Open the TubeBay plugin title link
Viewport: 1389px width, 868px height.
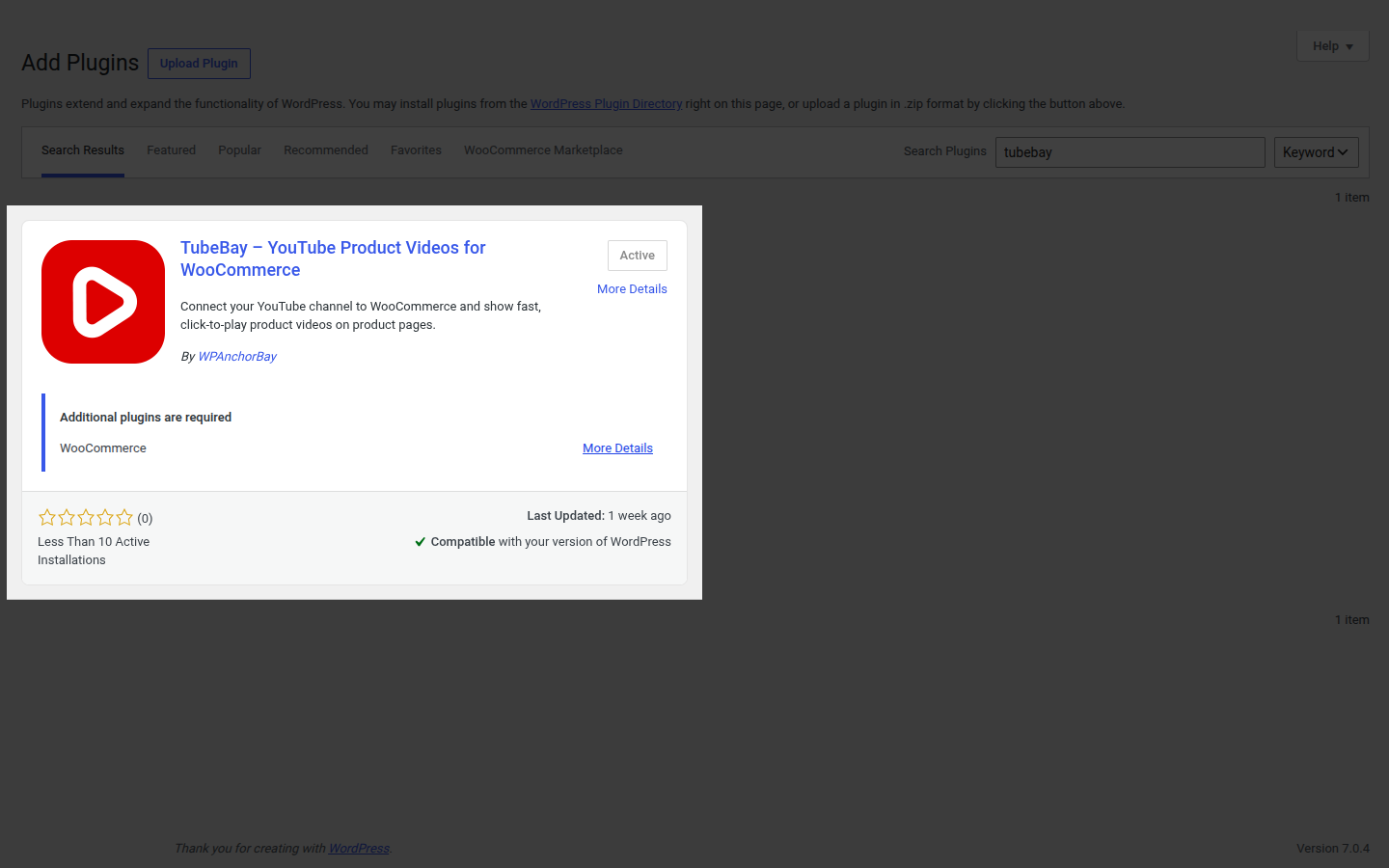point(333,258)
